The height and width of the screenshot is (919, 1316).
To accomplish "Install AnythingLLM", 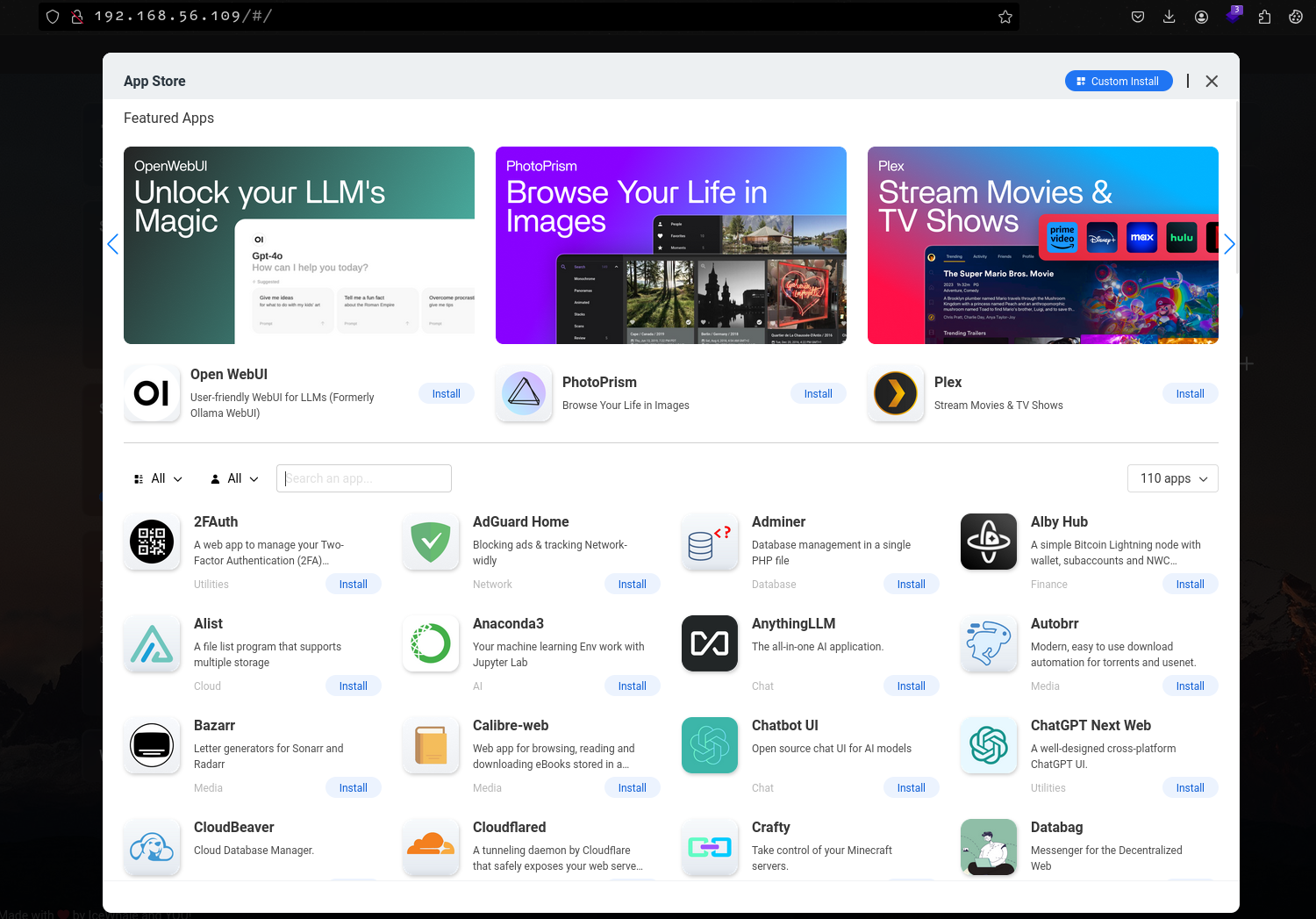I will point(912,686).
